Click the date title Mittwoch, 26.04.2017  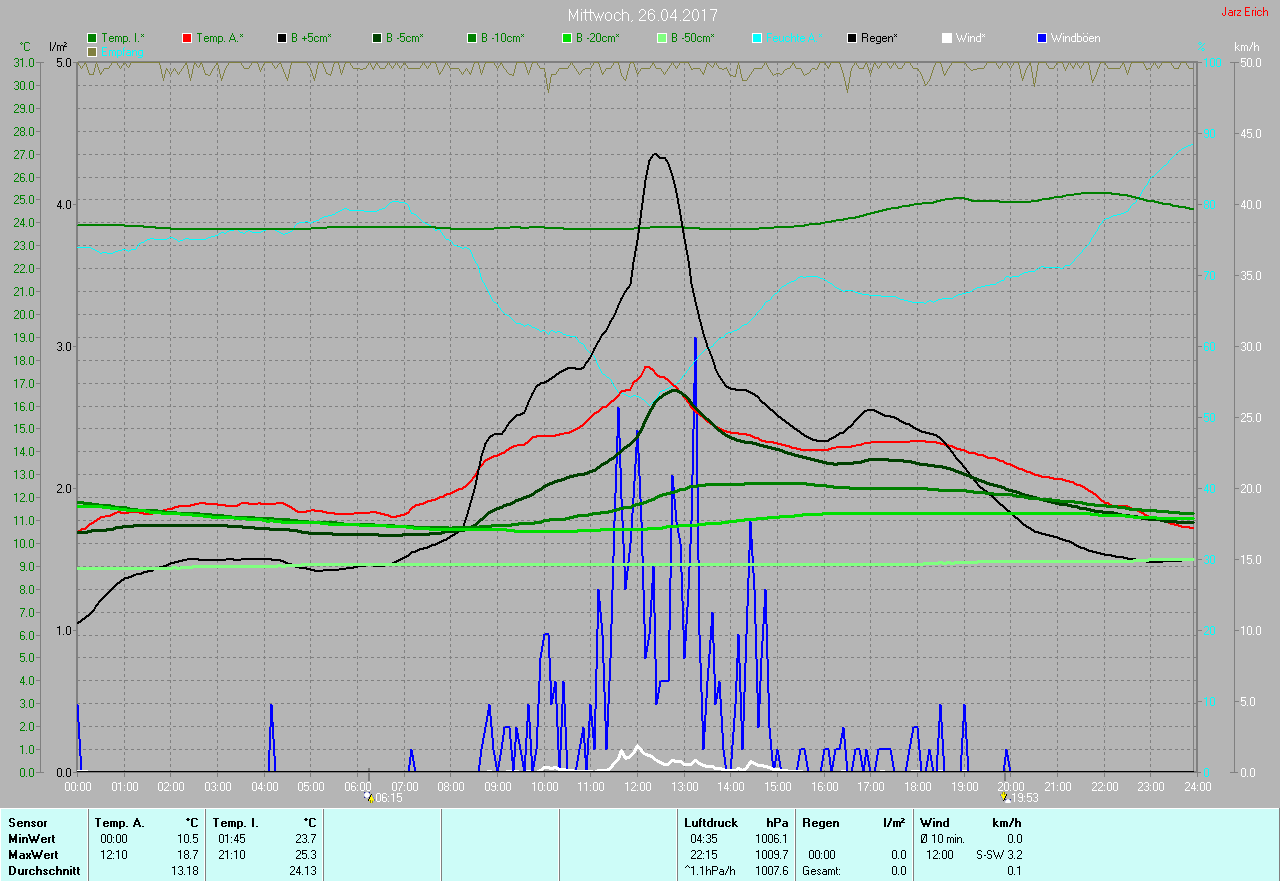pyautogui.click(x=642, y=15)
